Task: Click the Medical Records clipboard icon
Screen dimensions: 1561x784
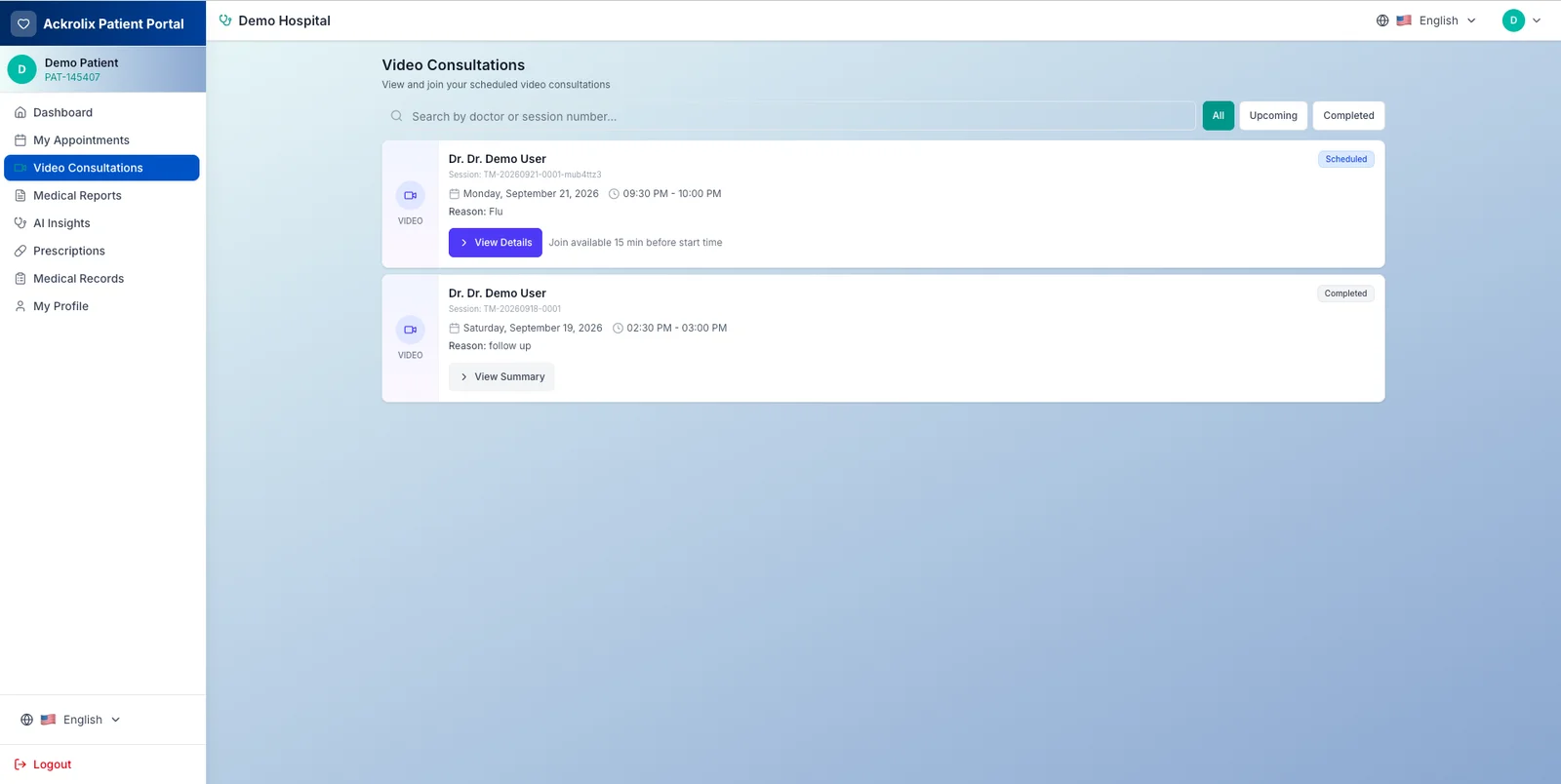Action: tap(20, 279)
